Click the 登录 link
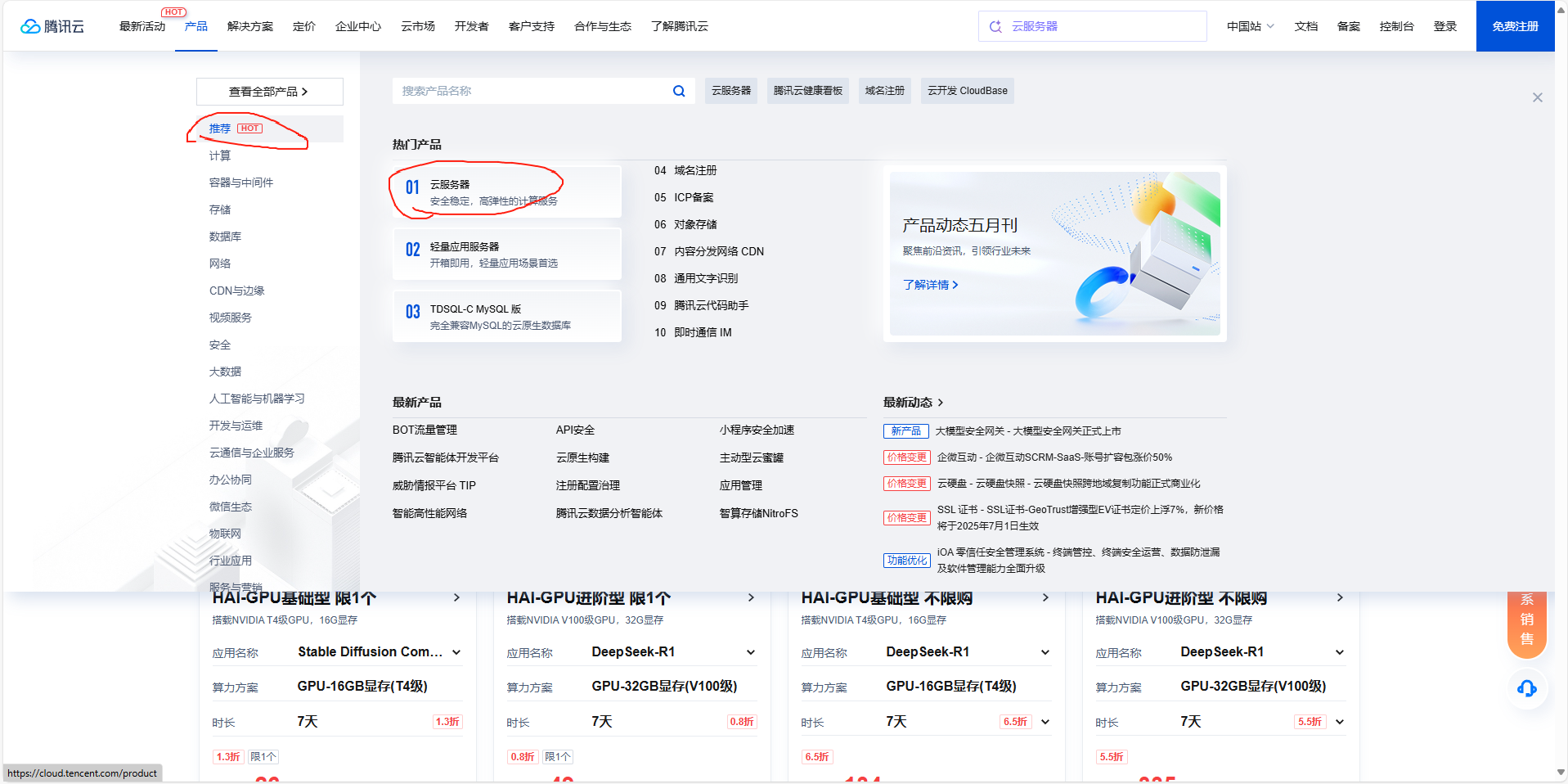1568x784 pixels. click(1445, 26)
